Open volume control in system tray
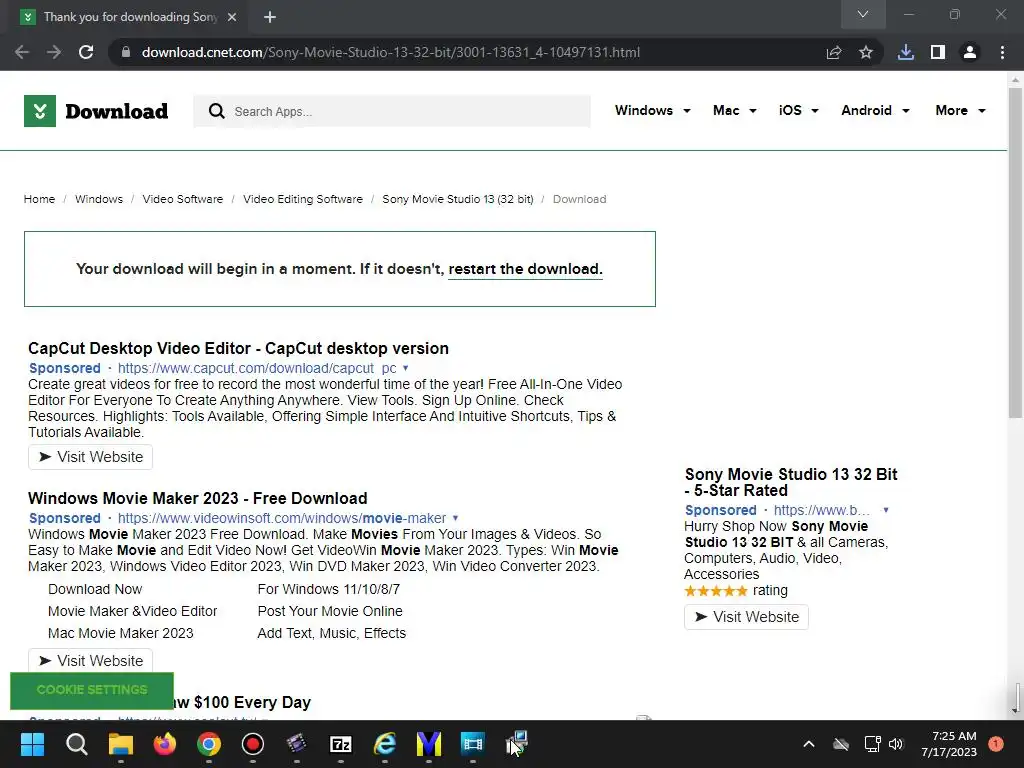This screenshot has height=768, width=1024. [896, 744]
